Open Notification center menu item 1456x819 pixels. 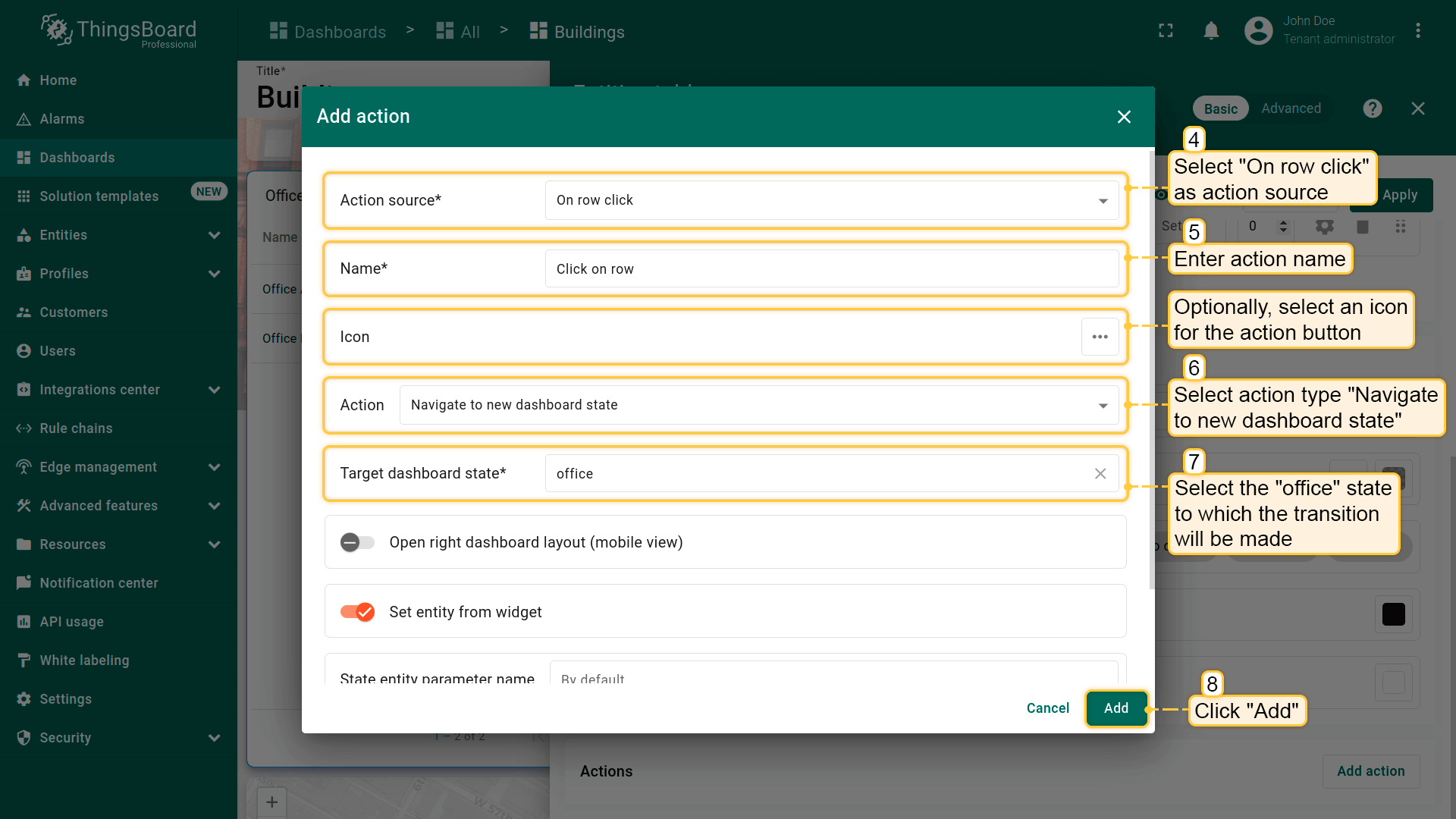pyautogui.click(x=99, y=583)
